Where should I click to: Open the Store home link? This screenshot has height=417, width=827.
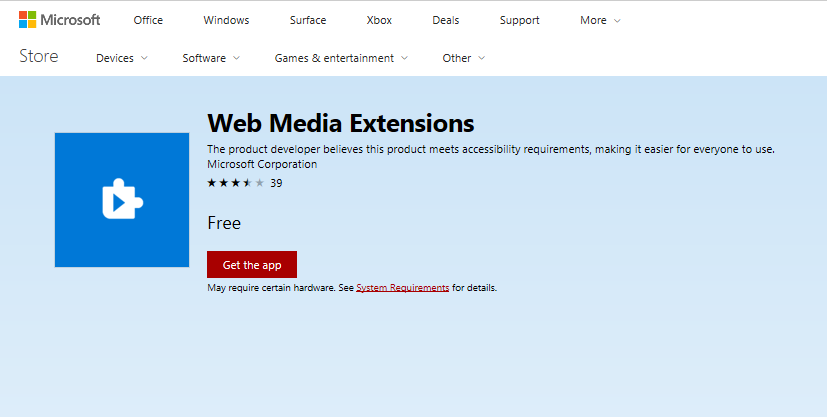coord(39,56)
